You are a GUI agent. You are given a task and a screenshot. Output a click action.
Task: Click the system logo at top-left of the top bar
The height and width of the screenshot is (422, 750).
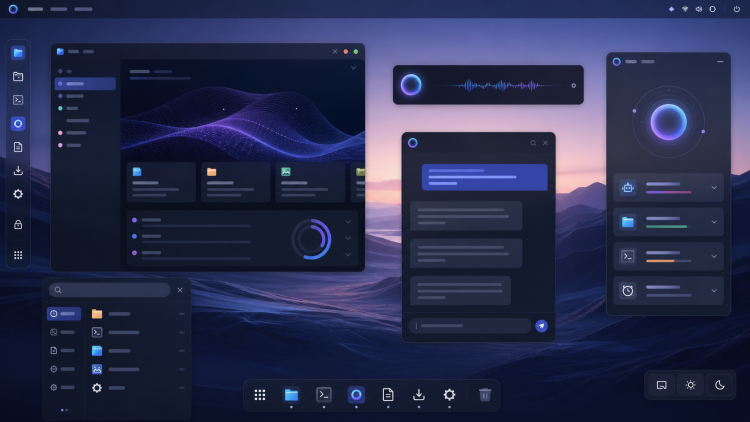[x=13, y=9]
